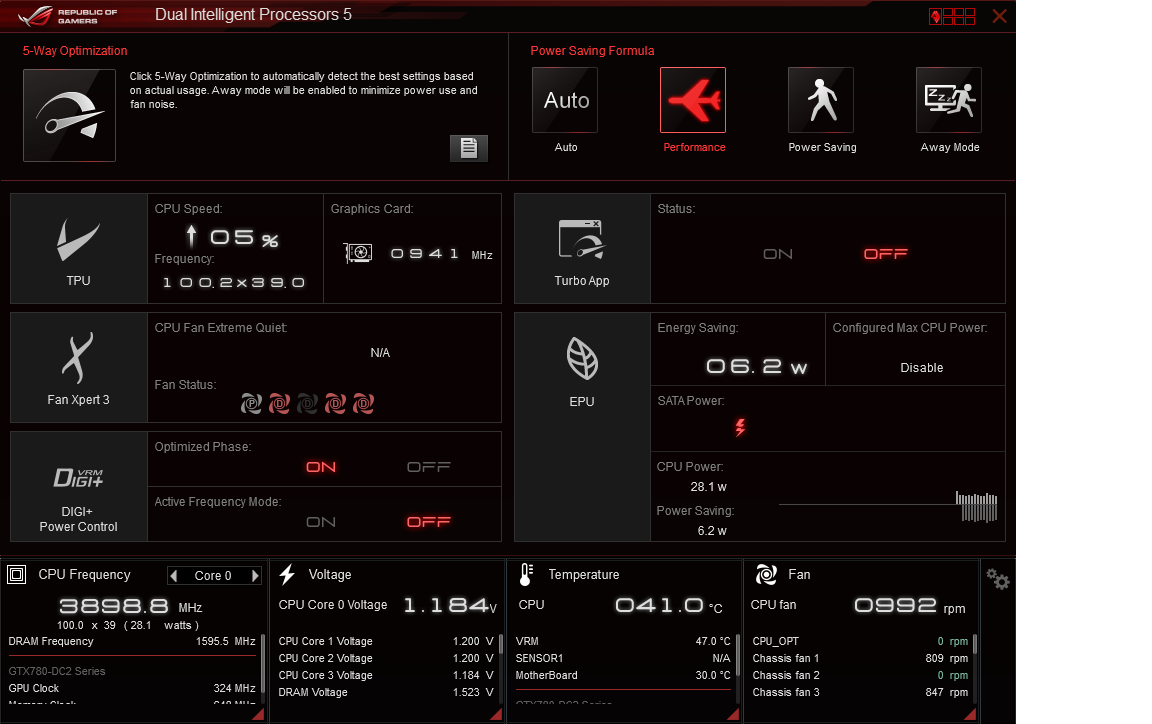1152x724 pixels.
Task: Set Optimized Phase to OFF
Action: point(429,467)
